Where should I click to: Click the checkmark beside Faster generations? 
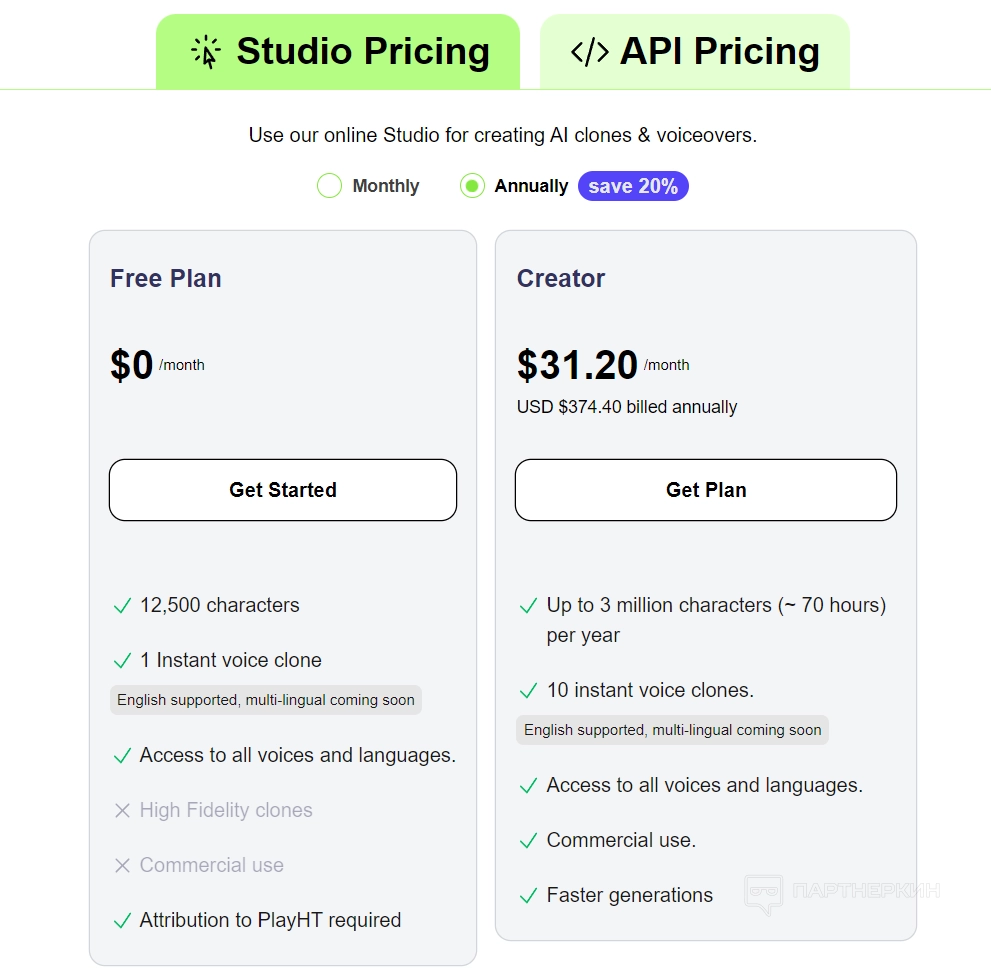[x=529, y=896]
